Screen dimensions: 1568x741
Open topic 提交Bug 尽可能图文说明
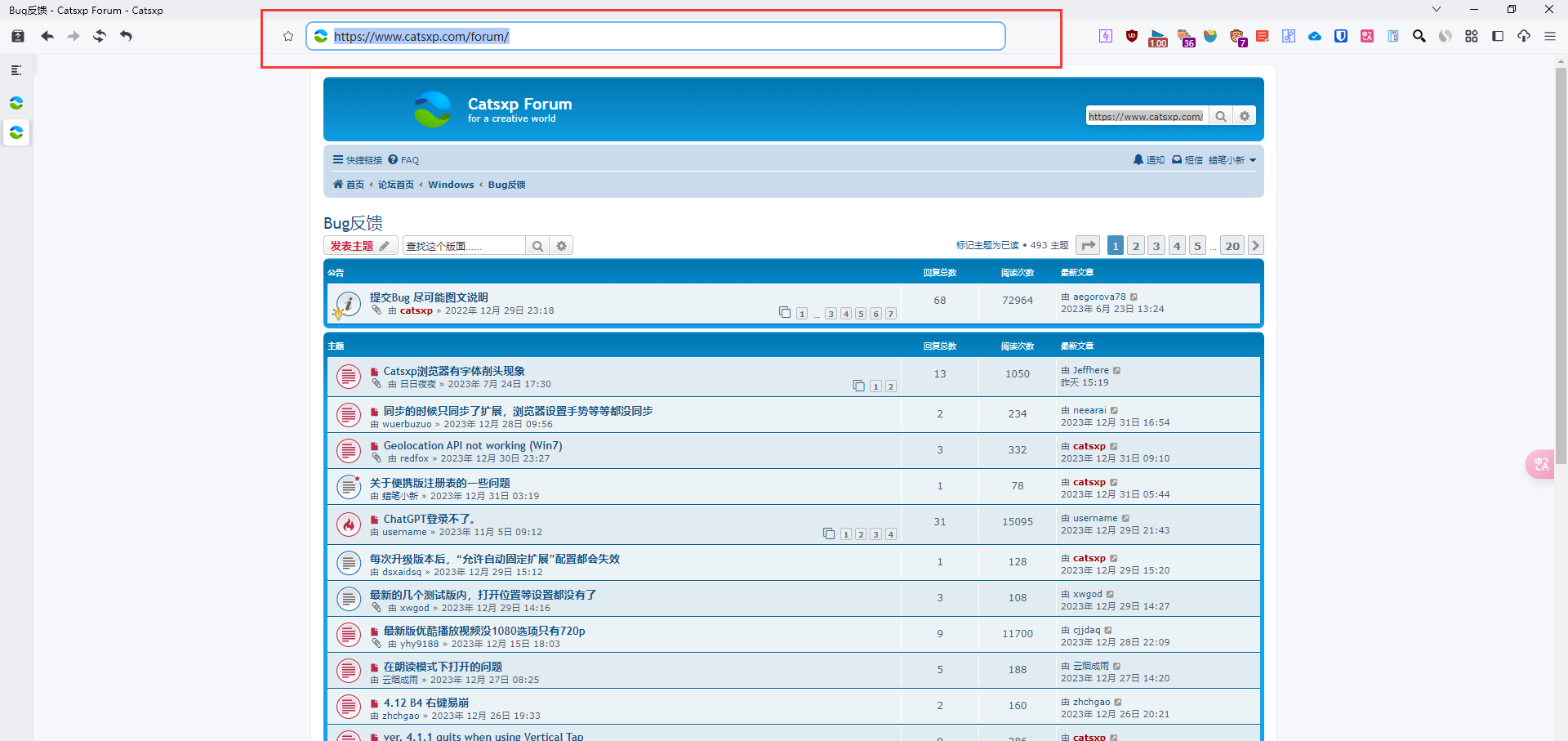tap(429, 297)
